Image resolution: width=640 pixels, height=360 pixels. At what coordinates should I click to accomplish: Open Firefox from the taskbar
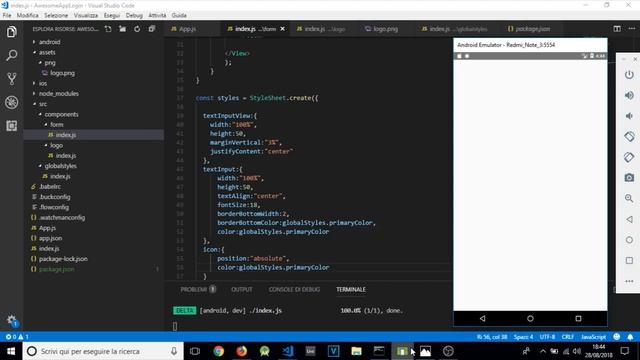click(242, 351)
